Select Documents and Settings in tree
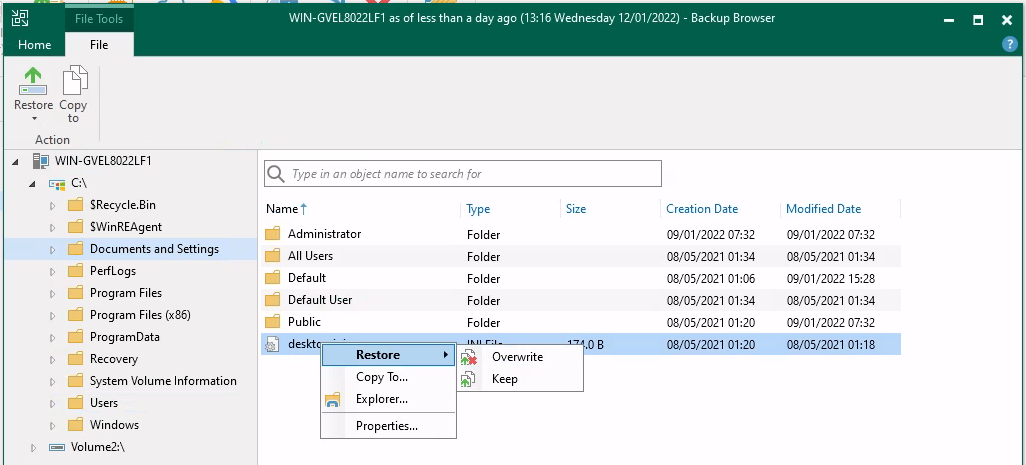The width and height of the screenshot is (1026, 465). tap(154, 249)
